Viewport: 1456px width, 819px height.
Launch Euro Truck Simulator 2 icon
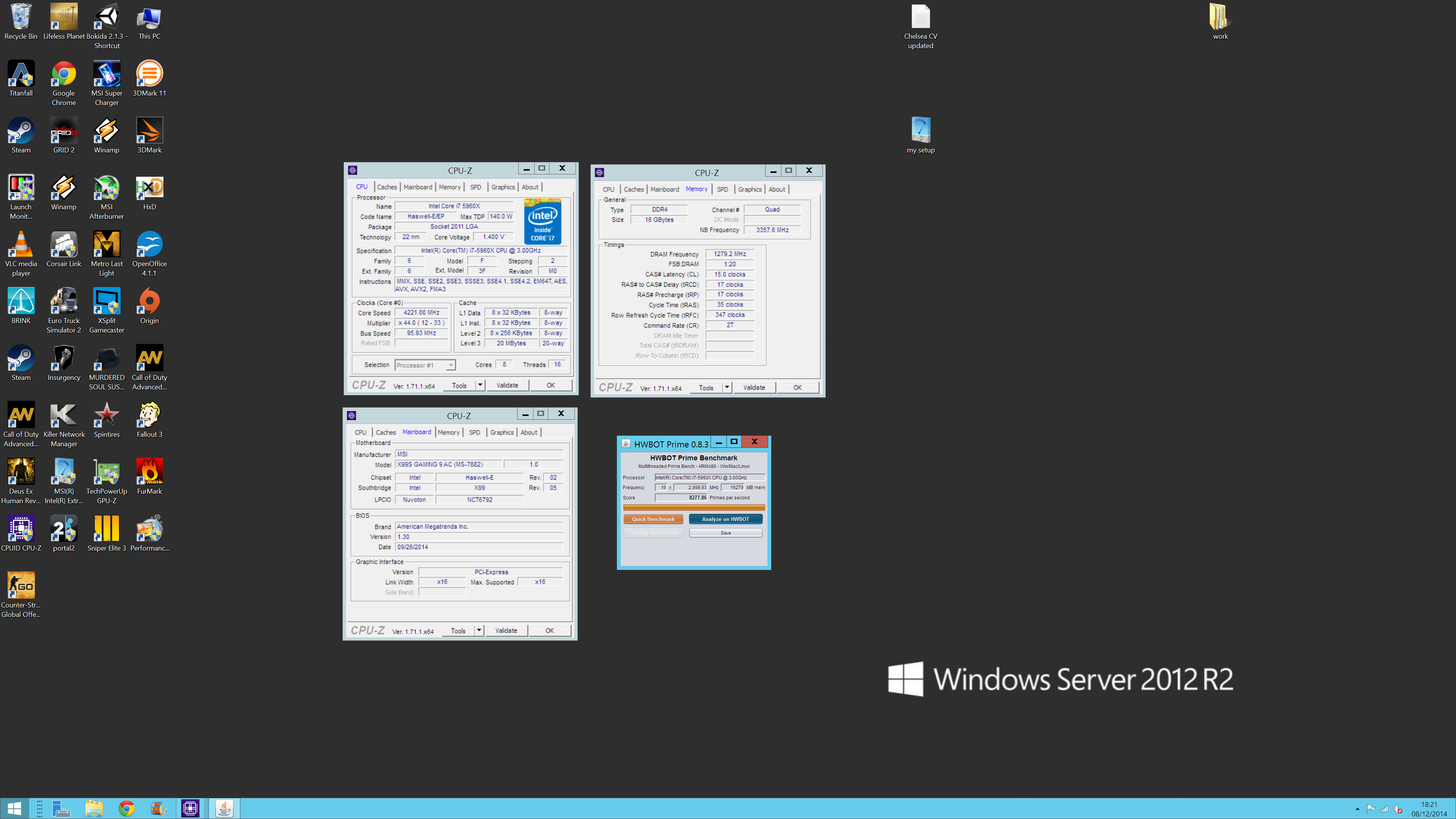(x=63, y=311)
